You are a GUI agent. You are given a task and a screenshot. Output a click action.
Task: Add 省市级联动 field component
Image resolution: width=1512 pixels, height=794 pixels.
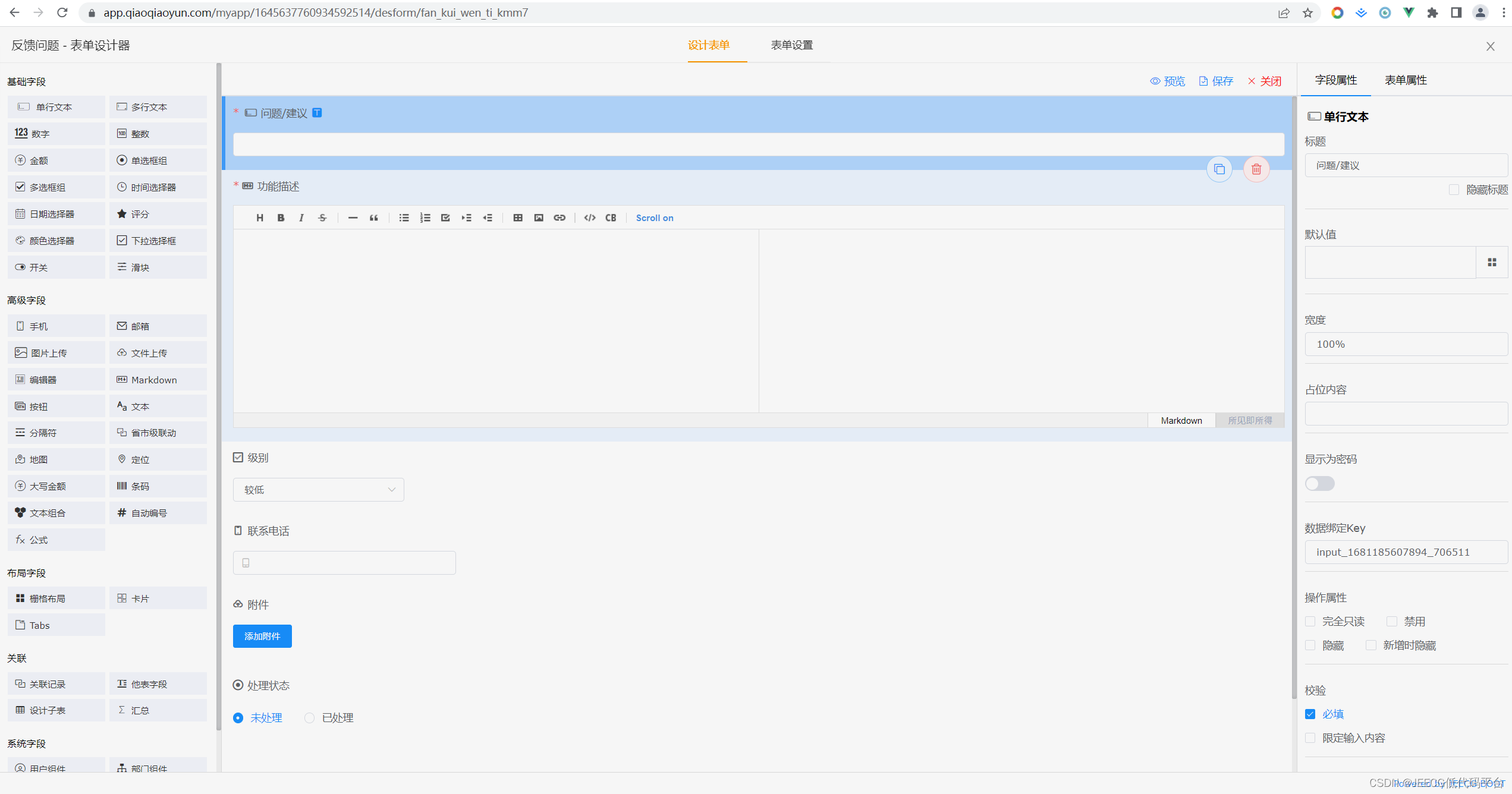point(158,433)
